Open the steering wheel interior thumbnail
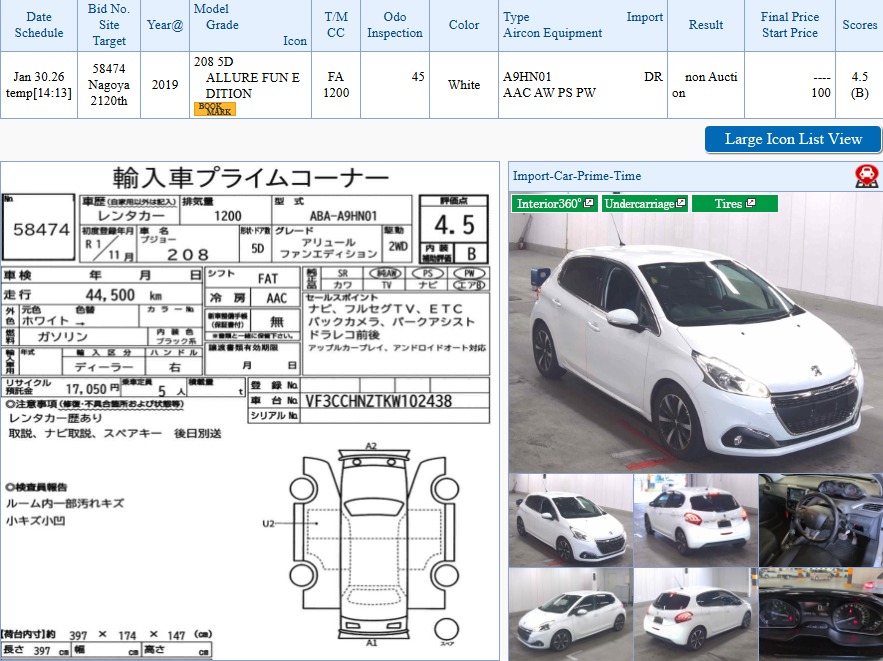 click(821, 520)
